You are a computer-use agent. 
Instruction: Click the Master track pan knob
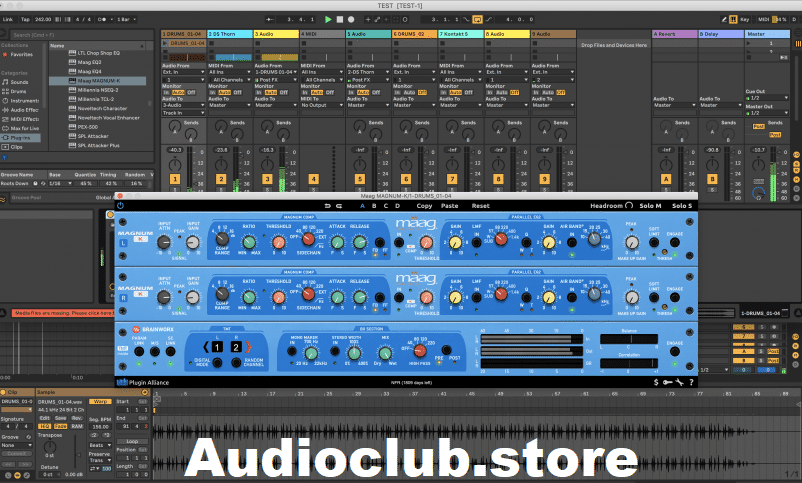(758, 165)
